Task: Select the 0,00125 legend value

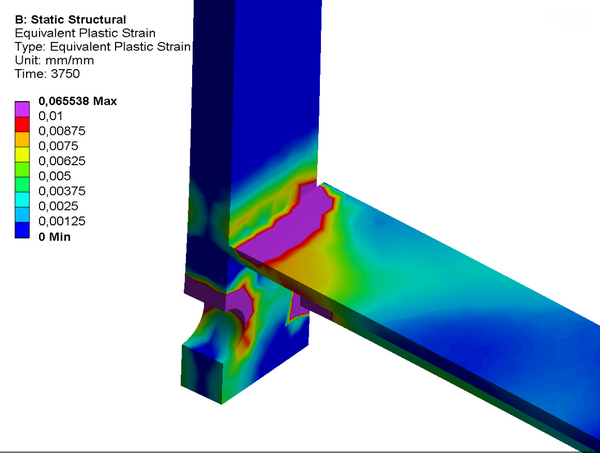Action: tap(62, 221)
